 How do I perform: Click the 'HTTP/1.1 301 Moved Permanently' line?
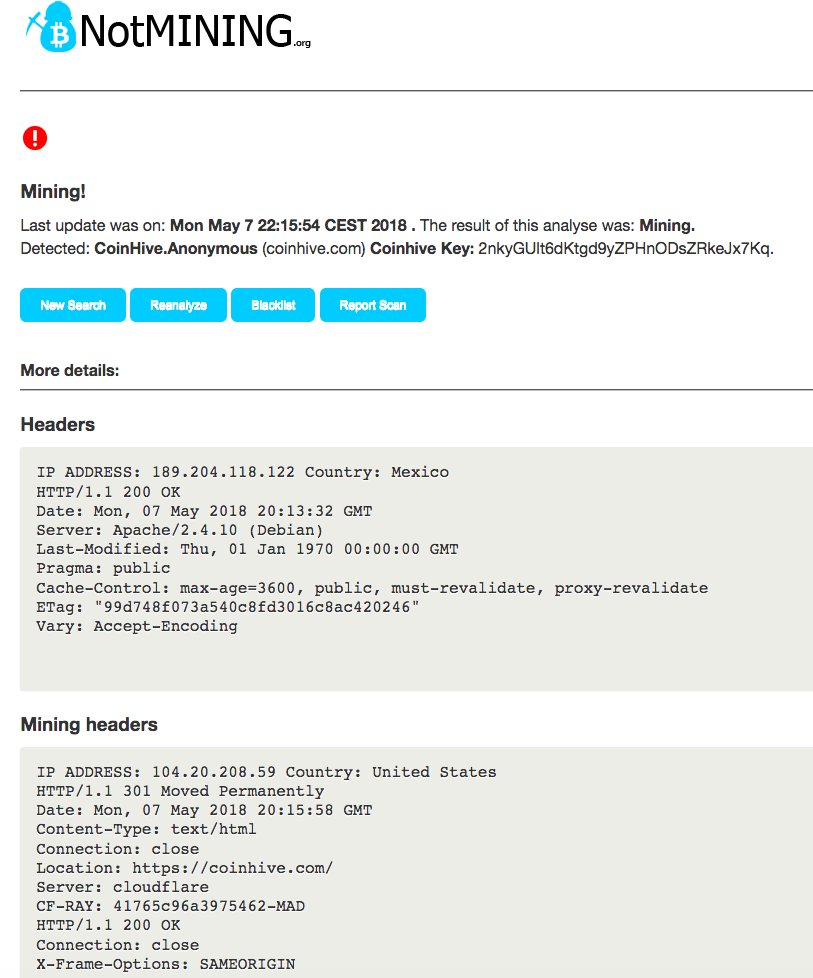coord(180,792)
